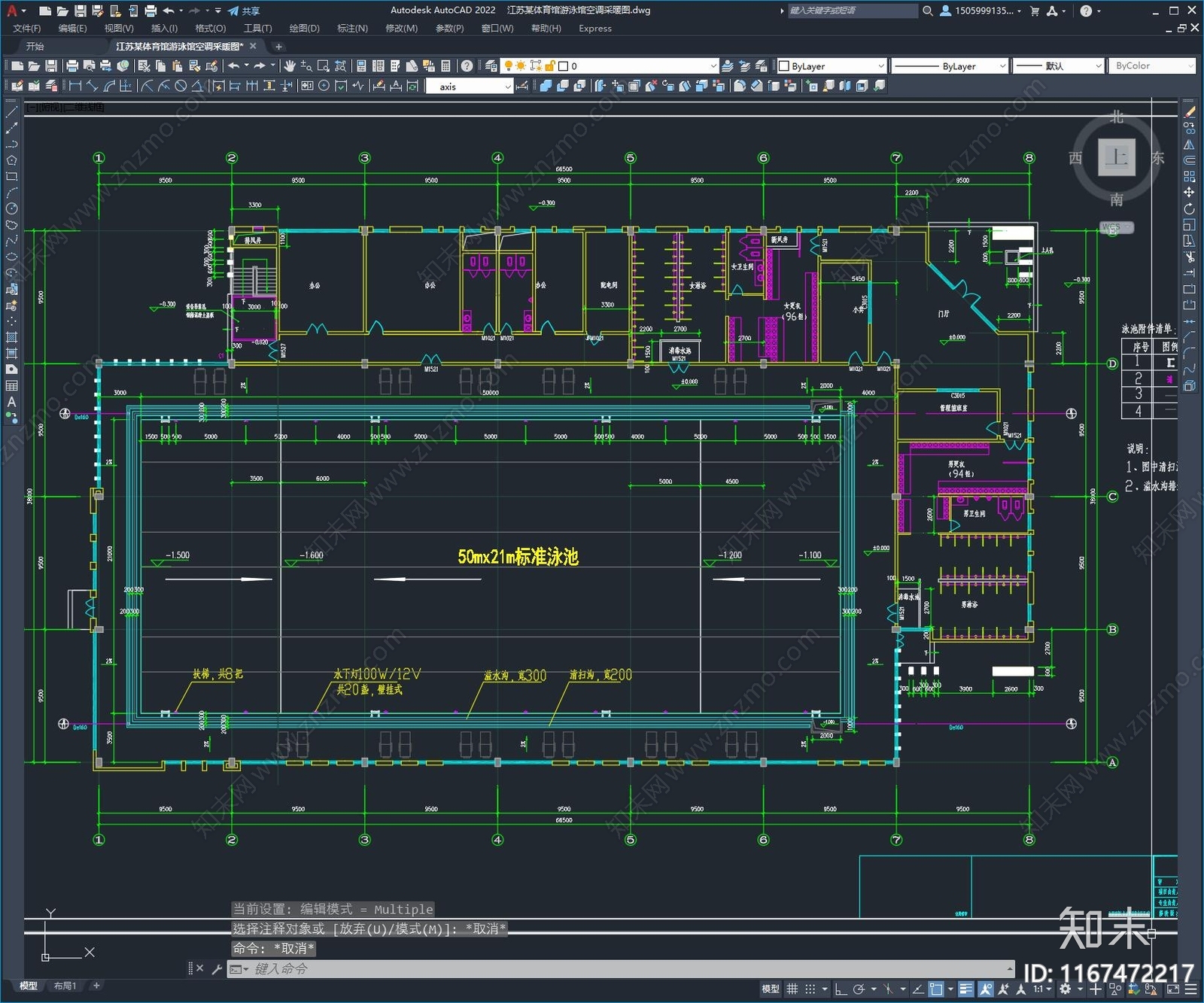Toggle object snap in status bar
The image size is (1204, 1003).
[x=936, y=989]
